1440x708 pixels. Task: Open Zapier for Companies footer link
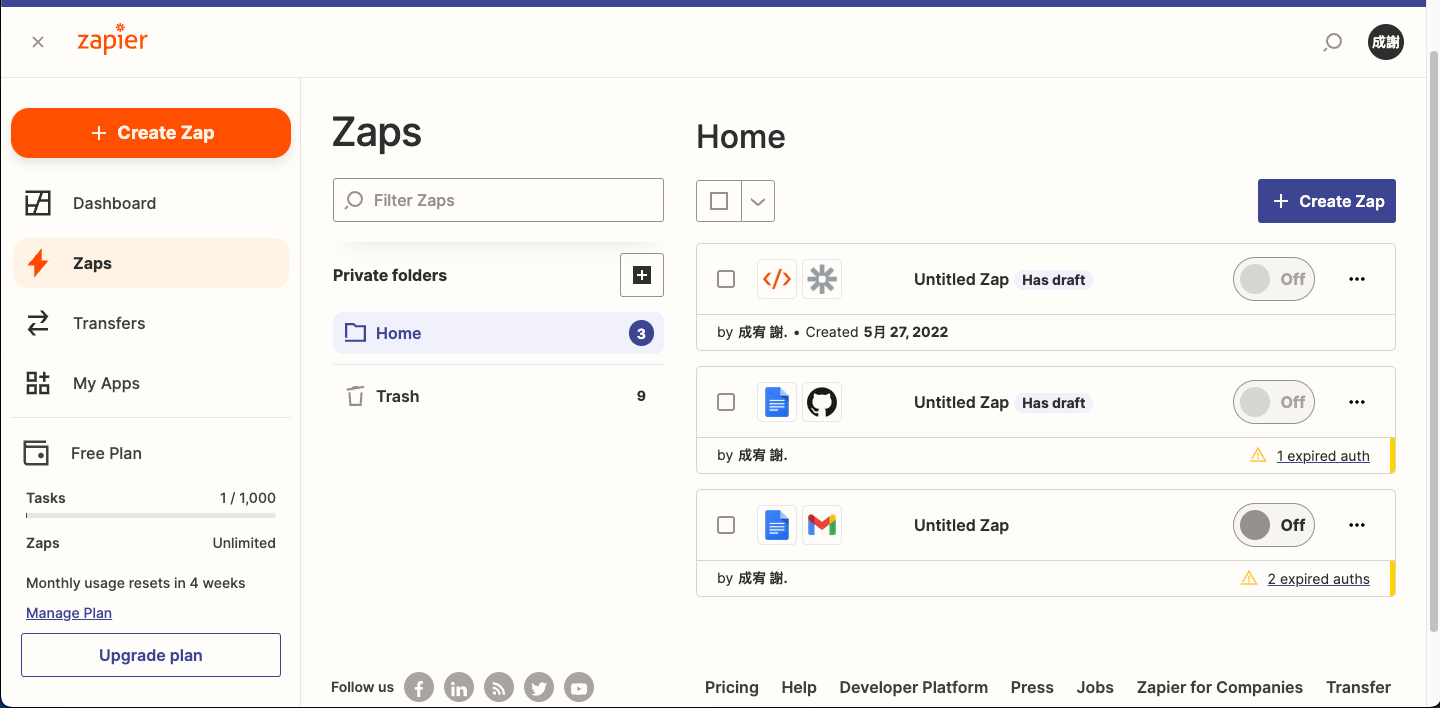click(1220, 687)
